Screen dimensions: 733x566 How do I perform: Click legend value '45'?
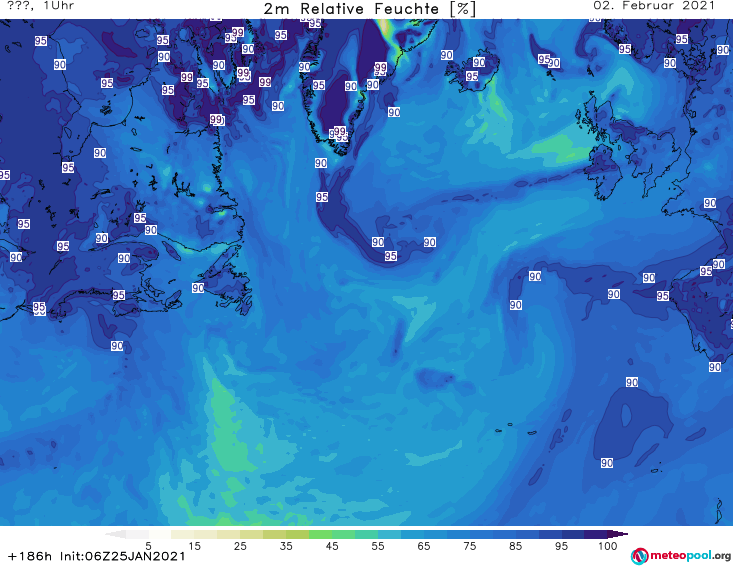[x=332, y=546]
